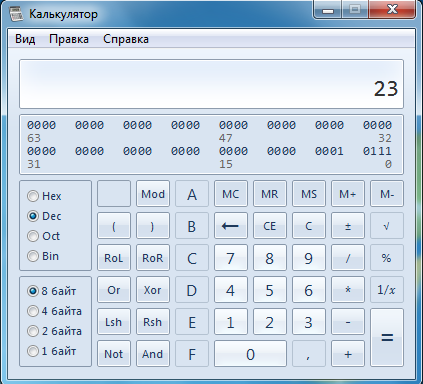This screenshot has height=384, width=423.
Task: Select the Hex radio button
Action: coord(44,196)
